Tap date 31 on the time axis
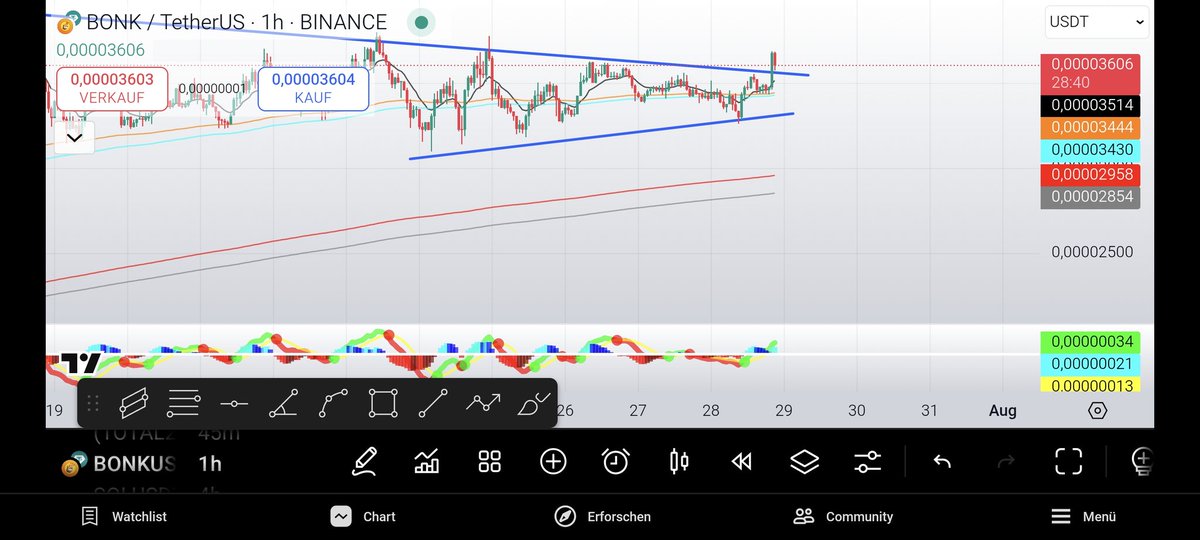 pos(930,411)
